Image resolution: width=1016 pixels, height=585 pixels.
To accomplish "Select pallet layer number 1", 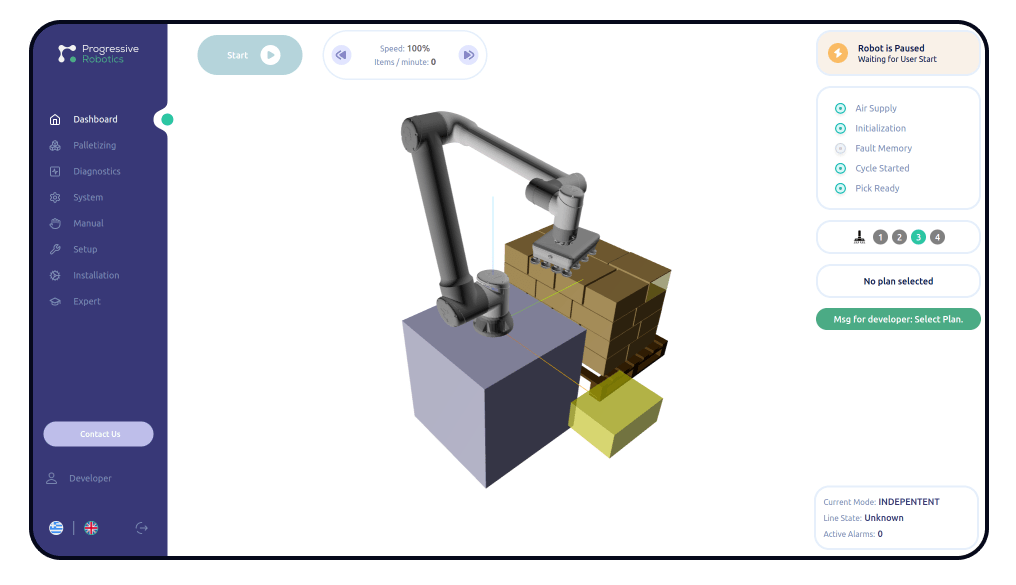I will [x=880, y=237].
